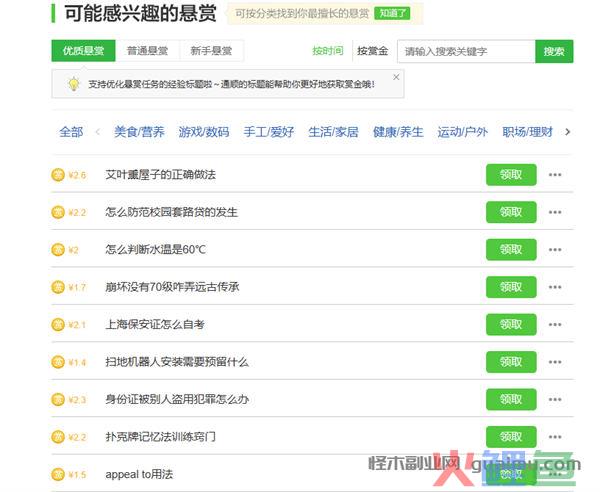Open more options for 上海保安证怎么自考
This screenshot has height=492, width=600.
click(555, 324)
